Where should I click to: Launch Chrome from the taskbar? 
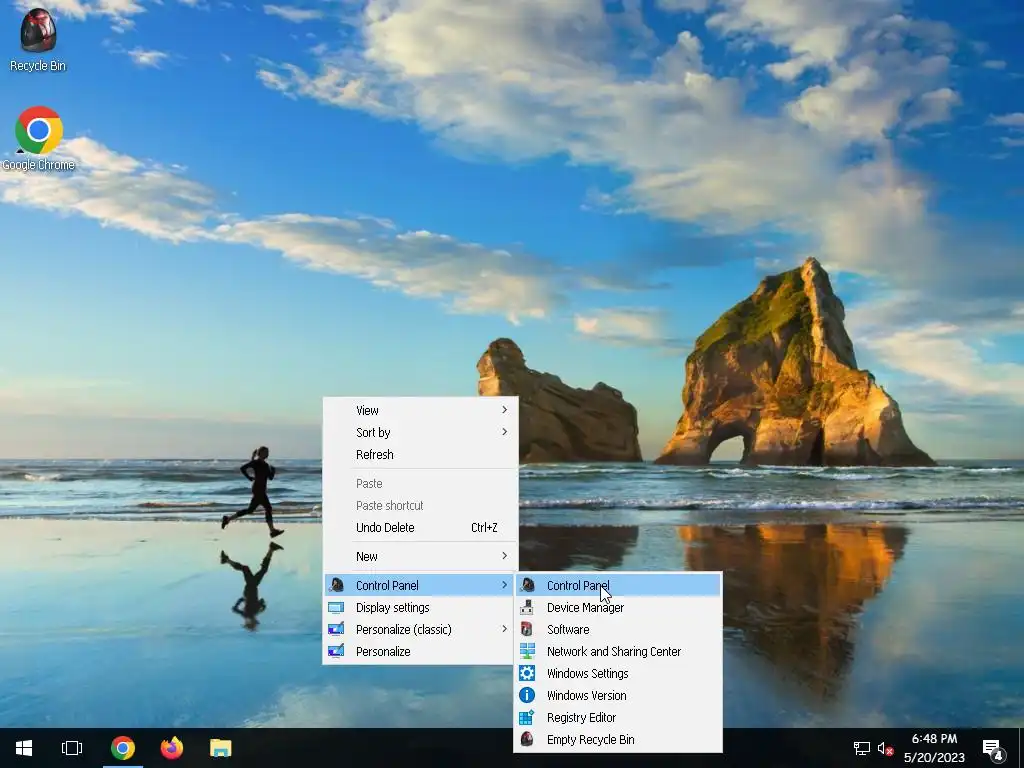tap(123, 748)
